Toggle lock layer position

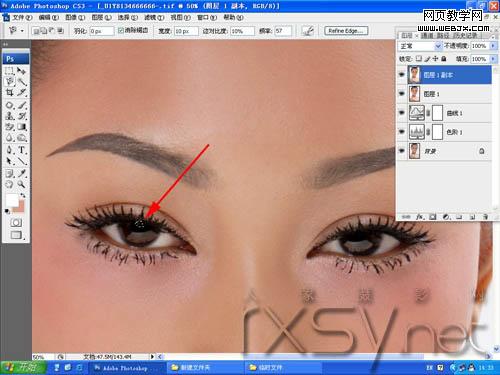435,59
